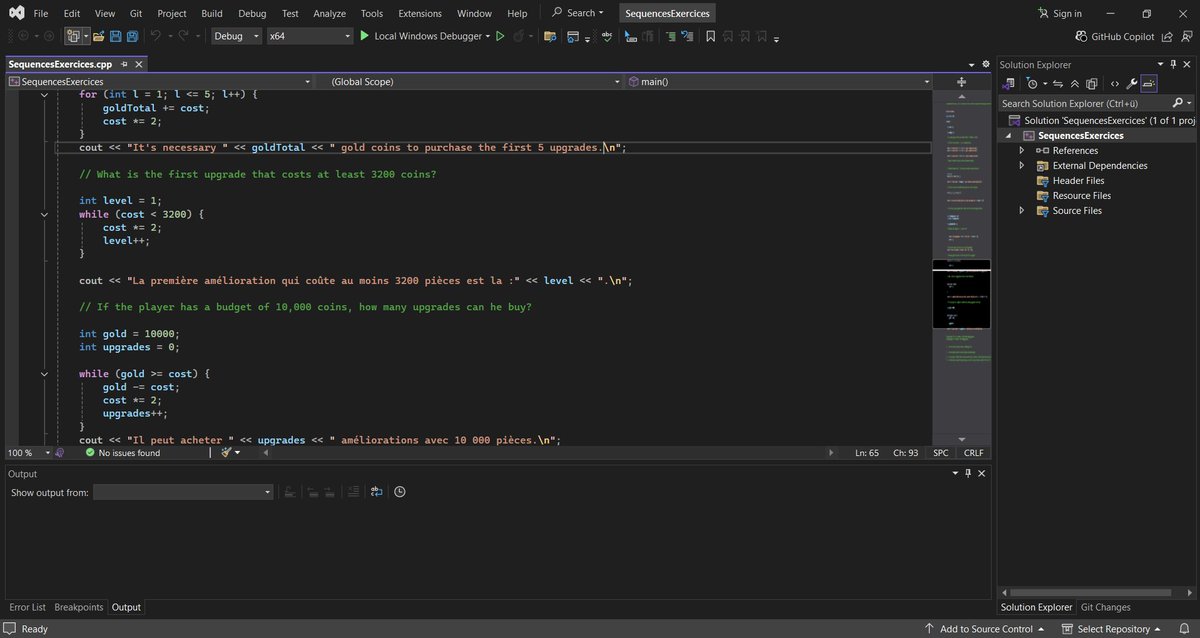Click No issues found indicator
Viewport: 1200px width, 638px height.
click(122, 453)
